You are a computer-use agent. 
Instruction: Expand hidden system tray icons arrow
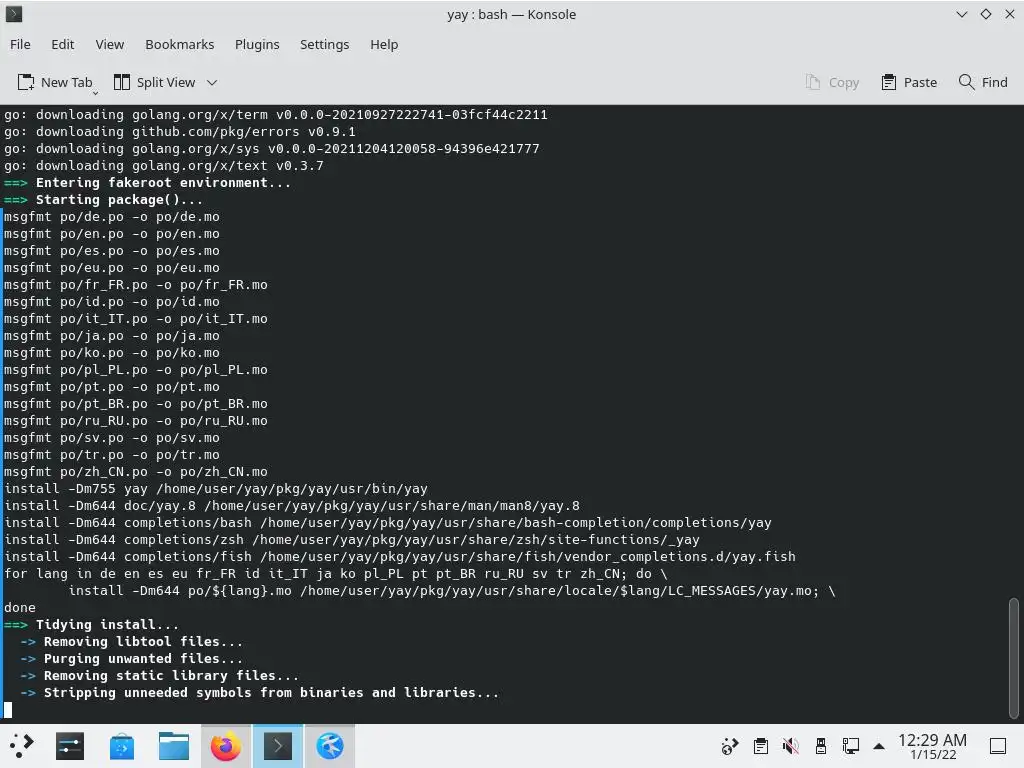pos(879,746)
